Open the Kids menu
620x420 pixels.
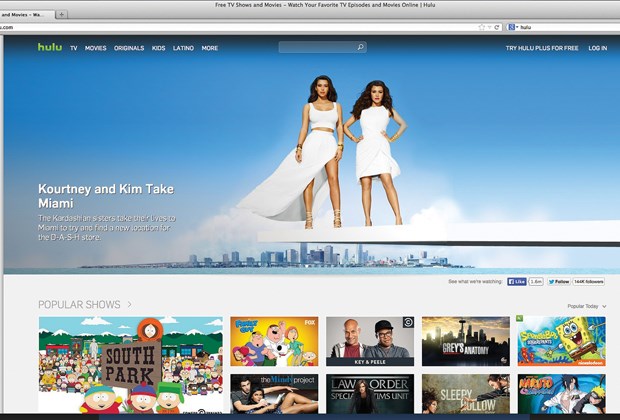(159, 48)
